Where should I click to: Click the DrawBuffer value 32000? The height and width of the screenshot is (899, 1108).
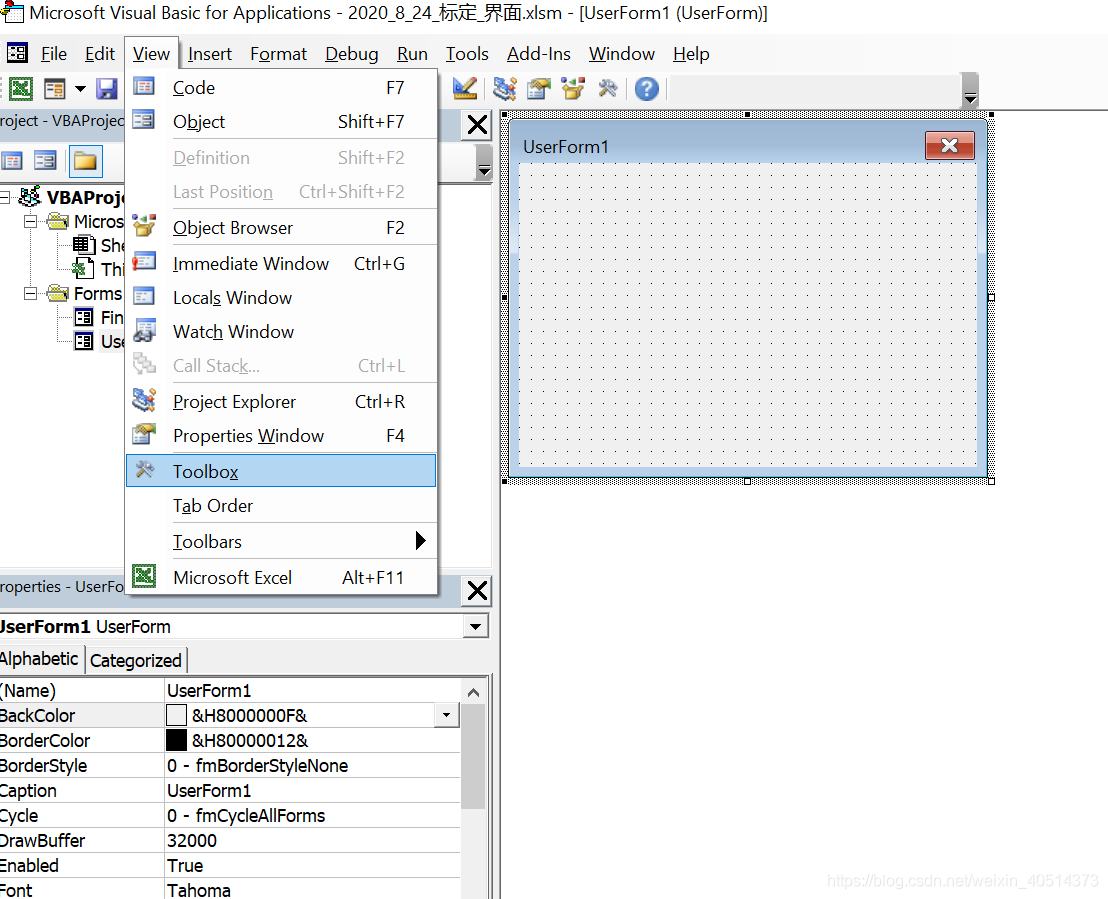click(312, 840)
